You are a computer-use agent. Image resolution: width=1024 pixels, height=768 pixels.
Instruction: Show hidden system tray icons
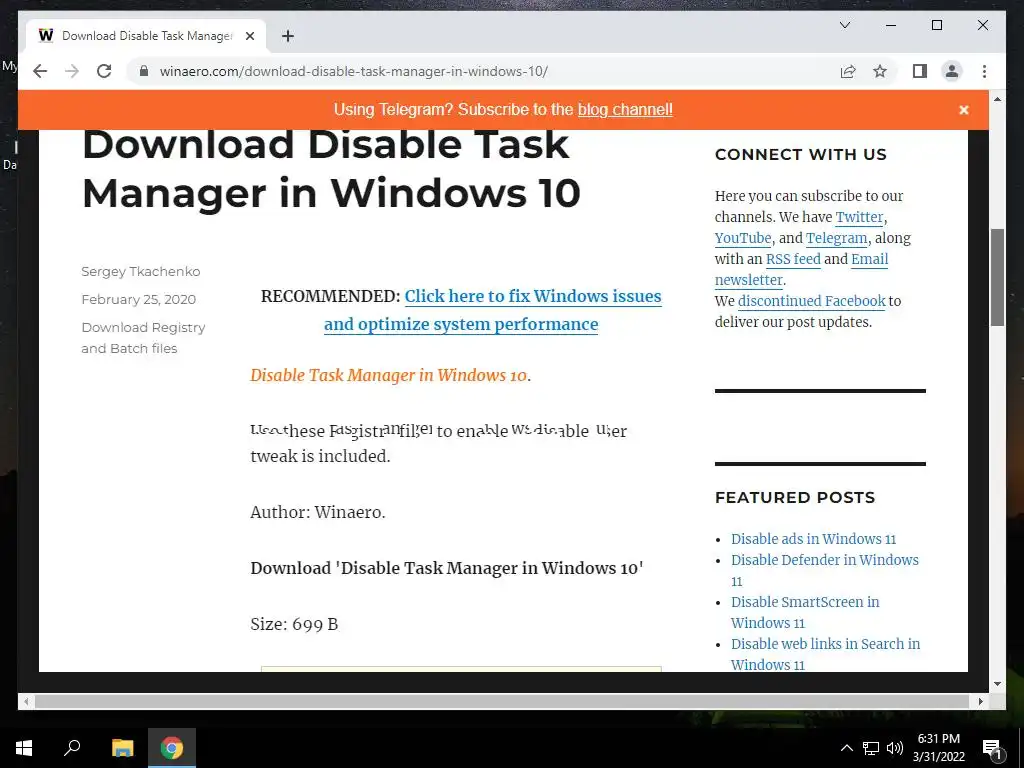point(846,748)
